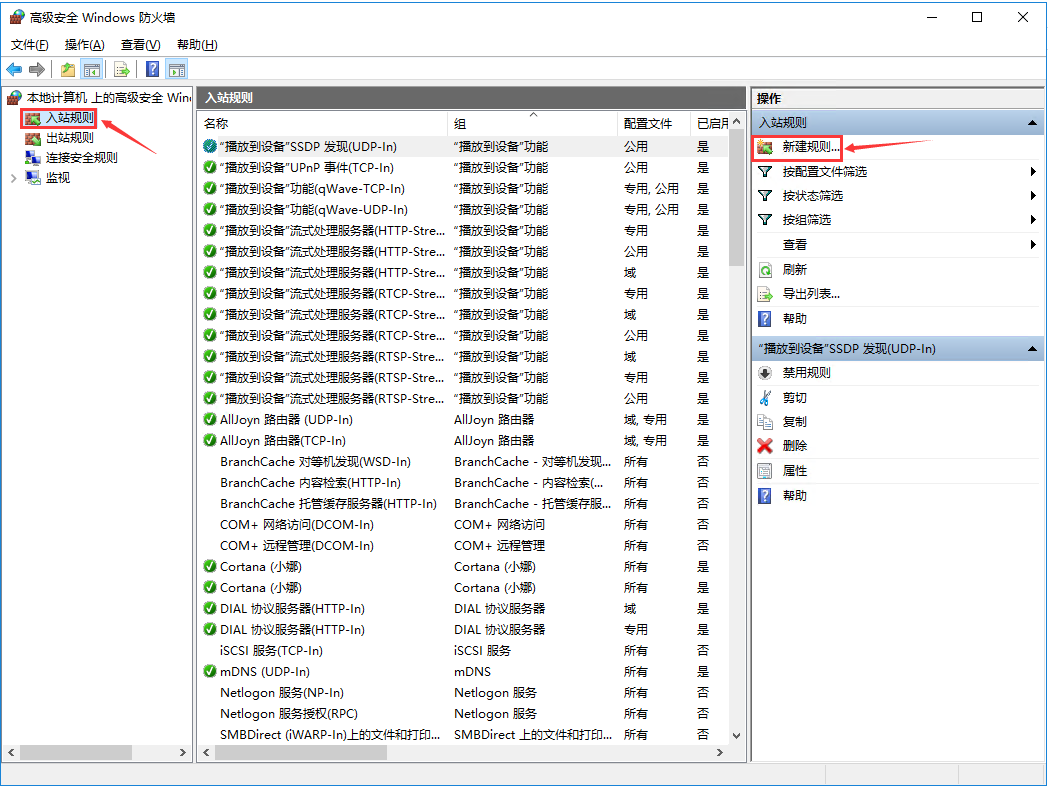Sort rules by the 已启用 column header
Viewport: 1048px width, 788px height.
(710, 124)
